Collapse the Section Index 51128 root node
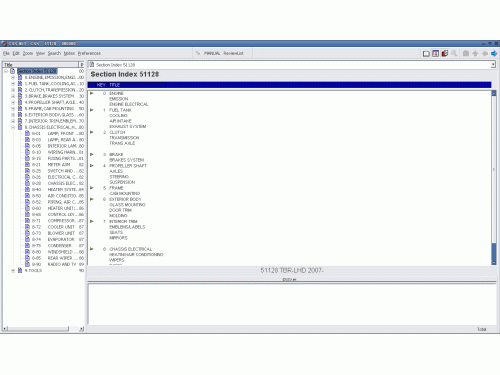This screenshot has height=375, width=500. [6, 71]
